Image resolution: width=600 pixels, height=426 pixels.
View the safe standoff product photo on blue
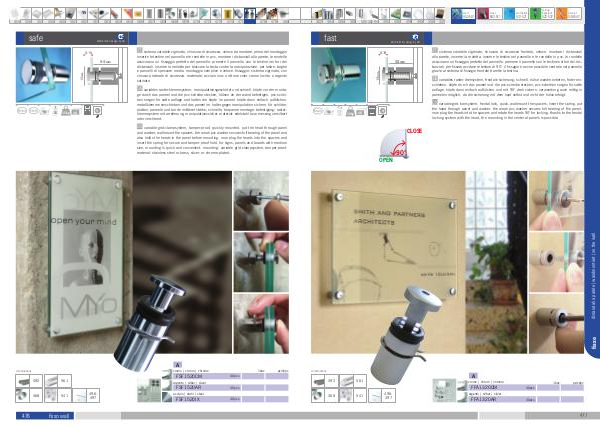coord(44,75)
